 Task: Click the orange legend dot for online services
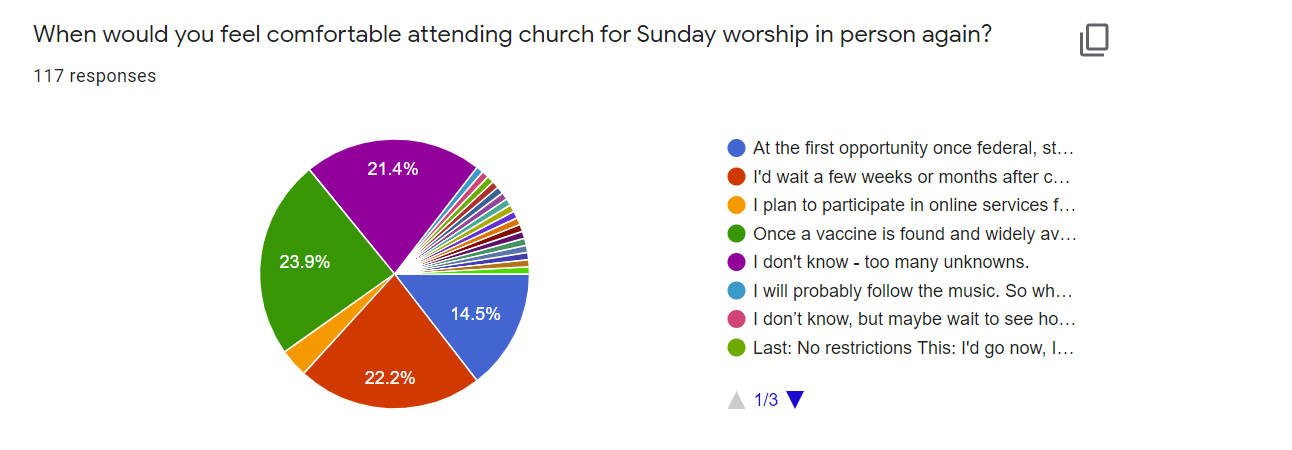click(x=736, y=205)
